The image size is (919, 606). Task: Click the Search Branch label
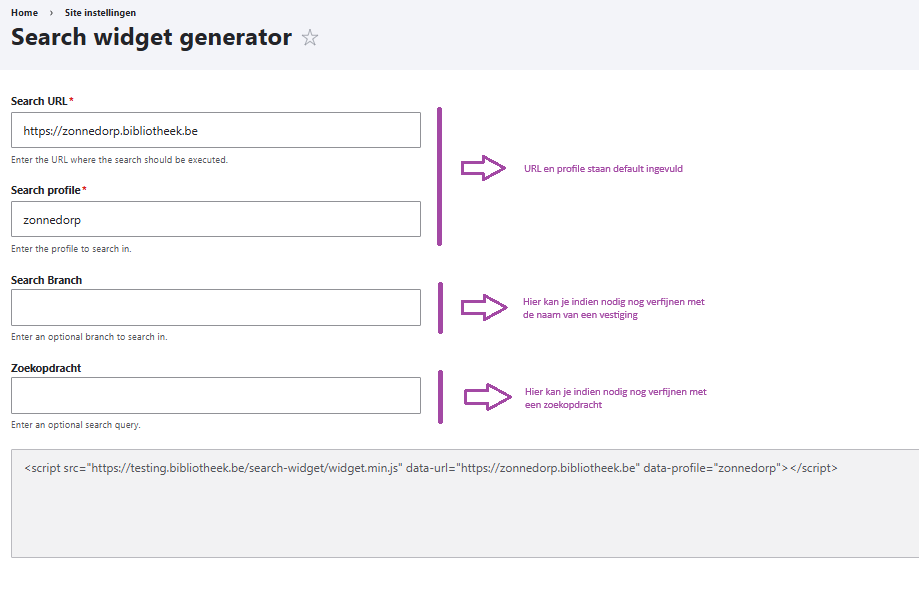pyautogui.click(x=46, y=280)
